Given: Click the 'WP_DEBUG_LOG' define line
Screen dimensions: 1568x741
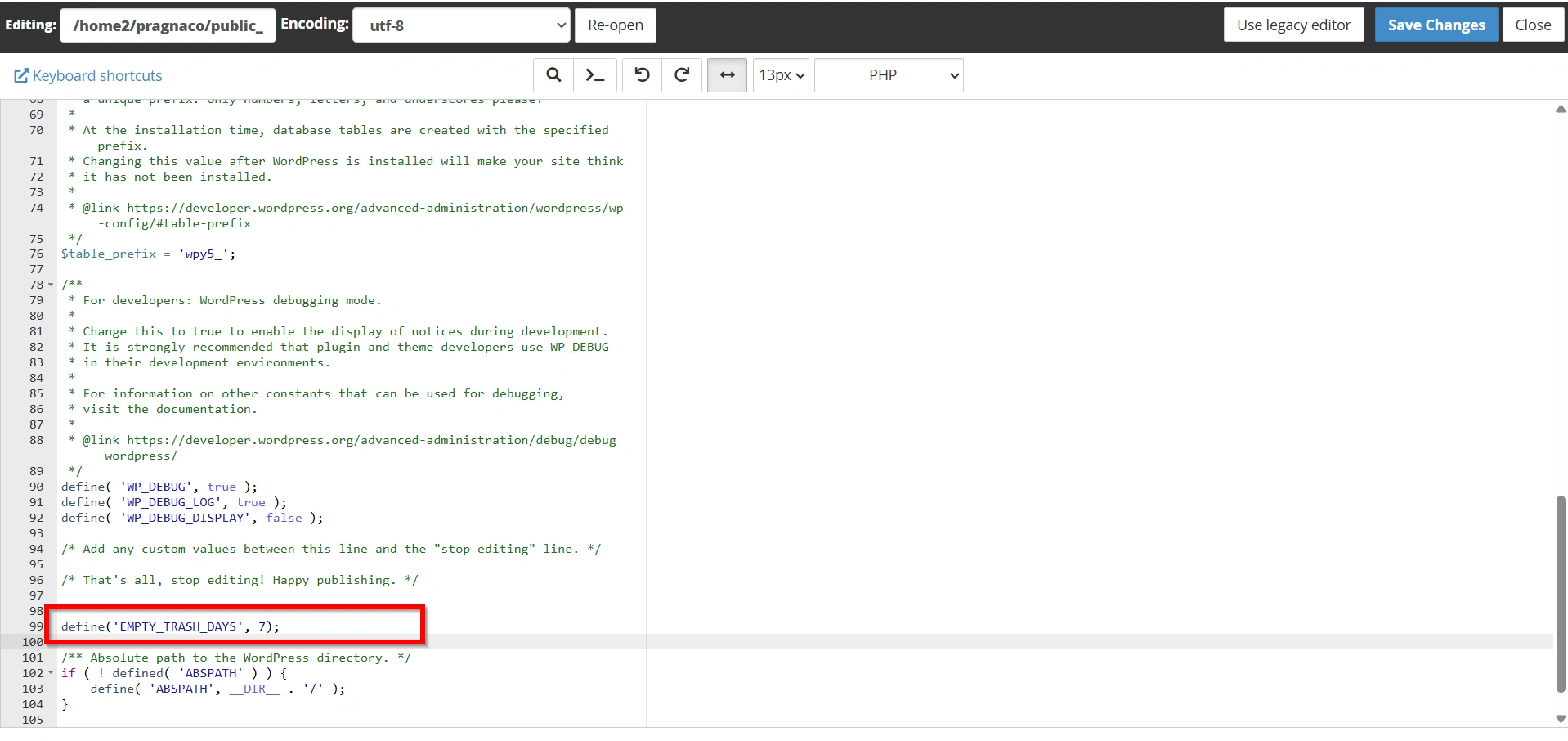Looking at the screenshot, I should pyautogui.click(x=174, y=503).
